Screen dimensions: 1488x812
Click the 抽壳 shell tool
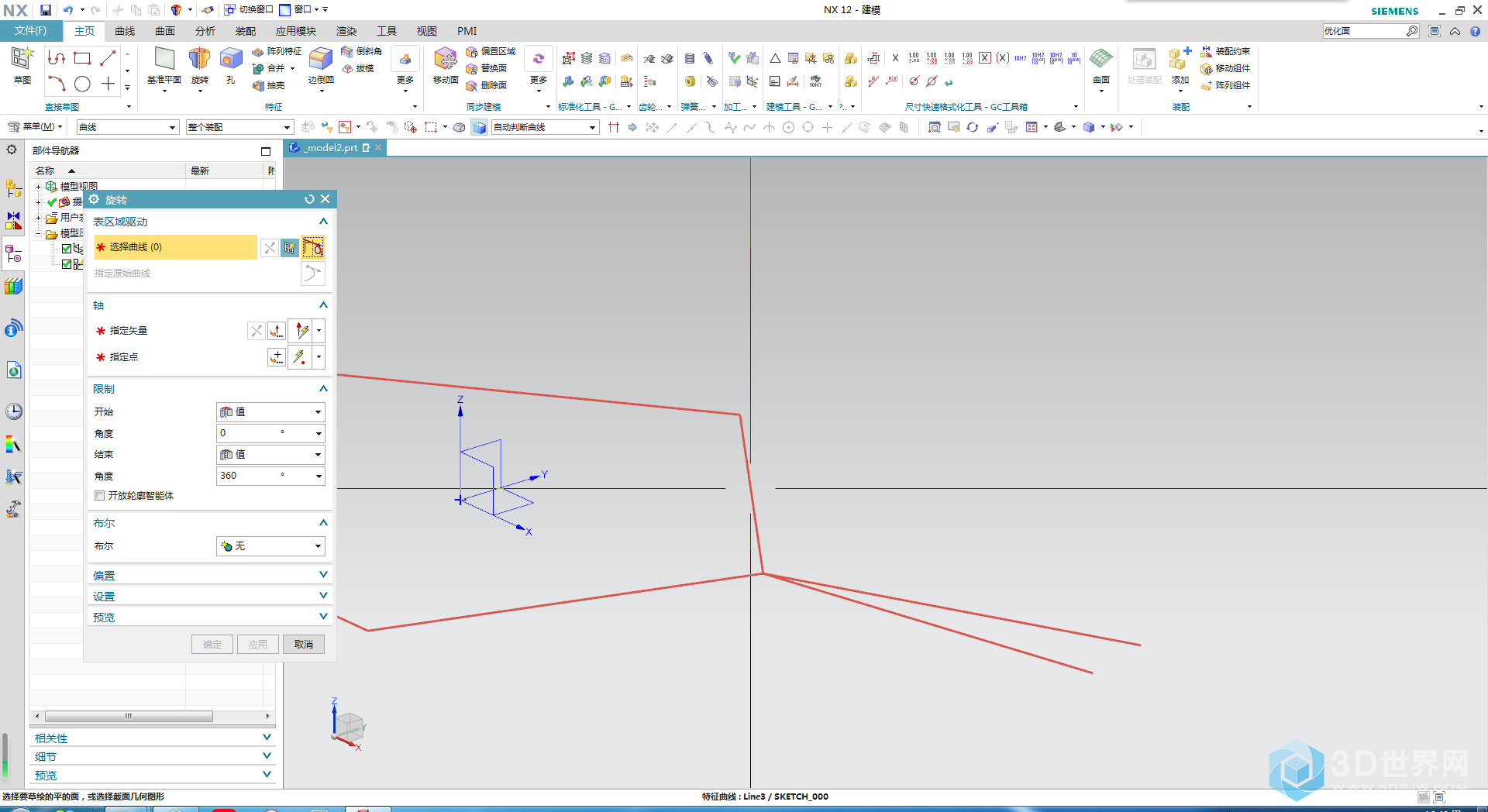[269, 85]
